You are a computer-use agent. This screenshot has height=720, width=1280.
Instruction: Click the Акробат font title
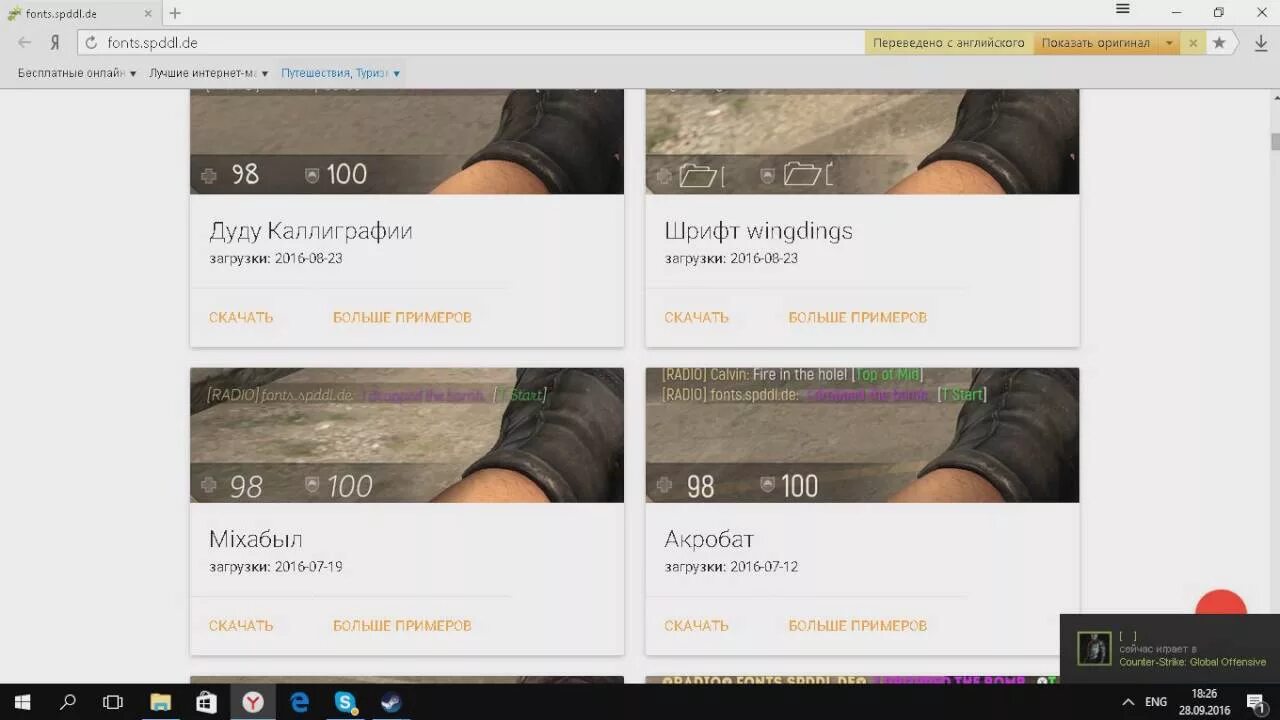click(x=708, y=539)
